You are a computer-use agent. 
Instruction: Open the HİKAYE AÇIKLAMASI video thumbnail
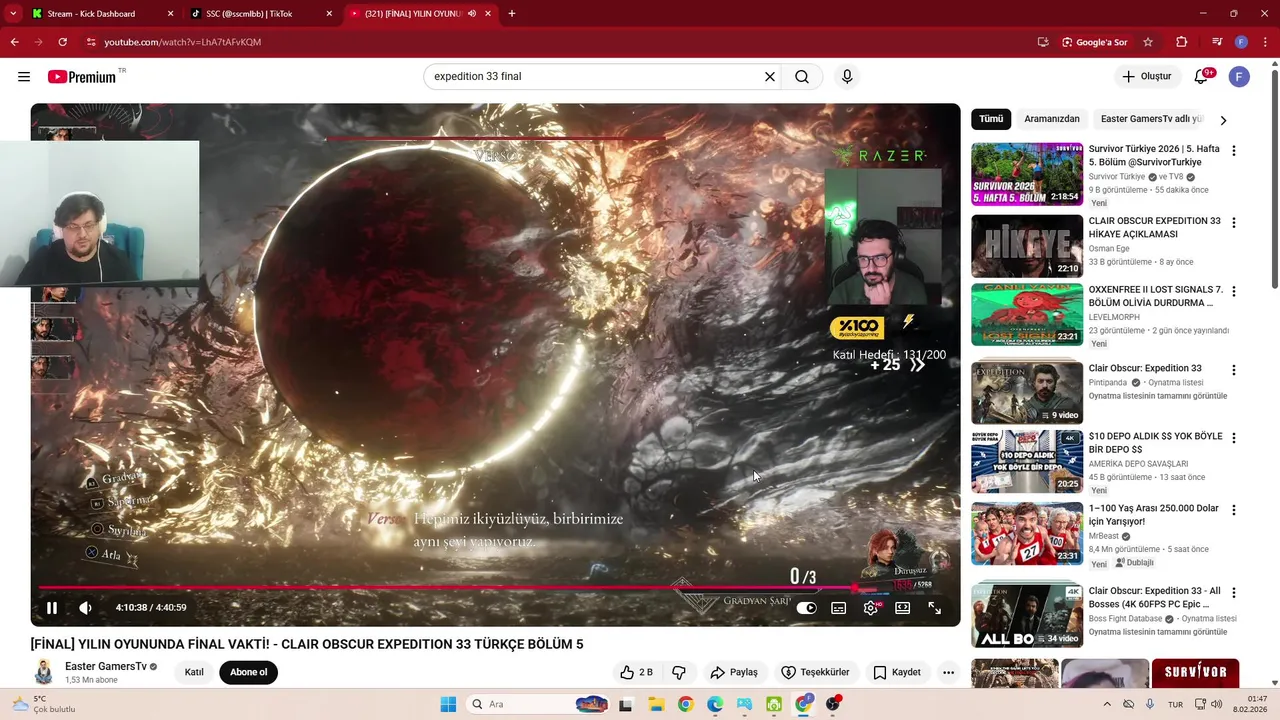coord(1027,246)
